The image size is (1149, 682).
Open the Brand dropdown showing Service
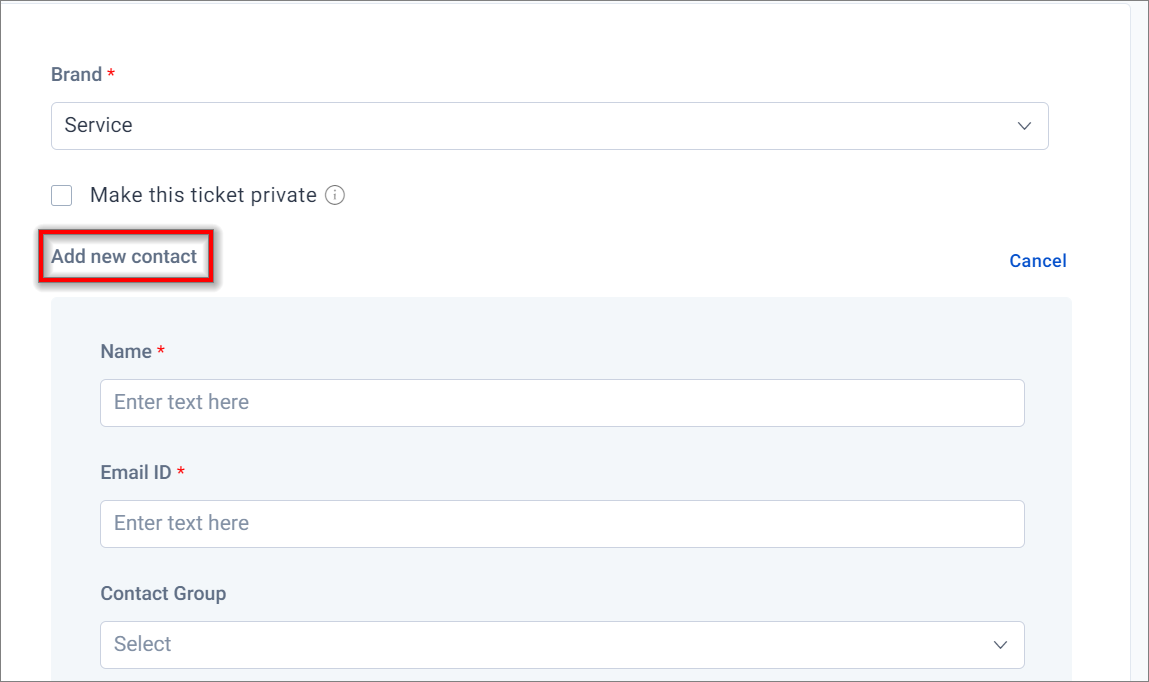coord(550,126)
